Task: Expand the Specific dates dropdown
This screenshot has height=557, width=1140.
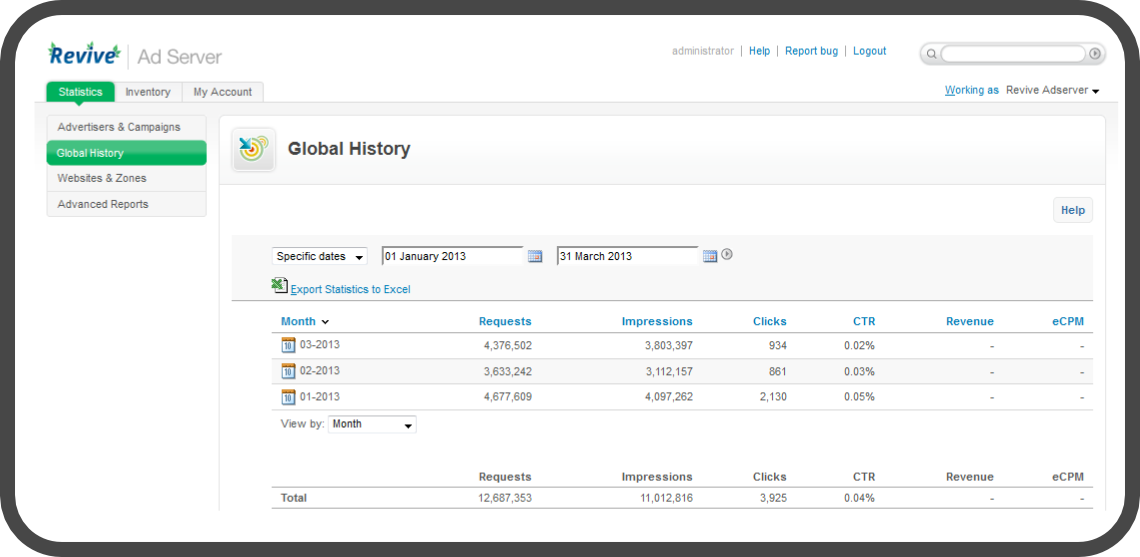Action: 319,257
